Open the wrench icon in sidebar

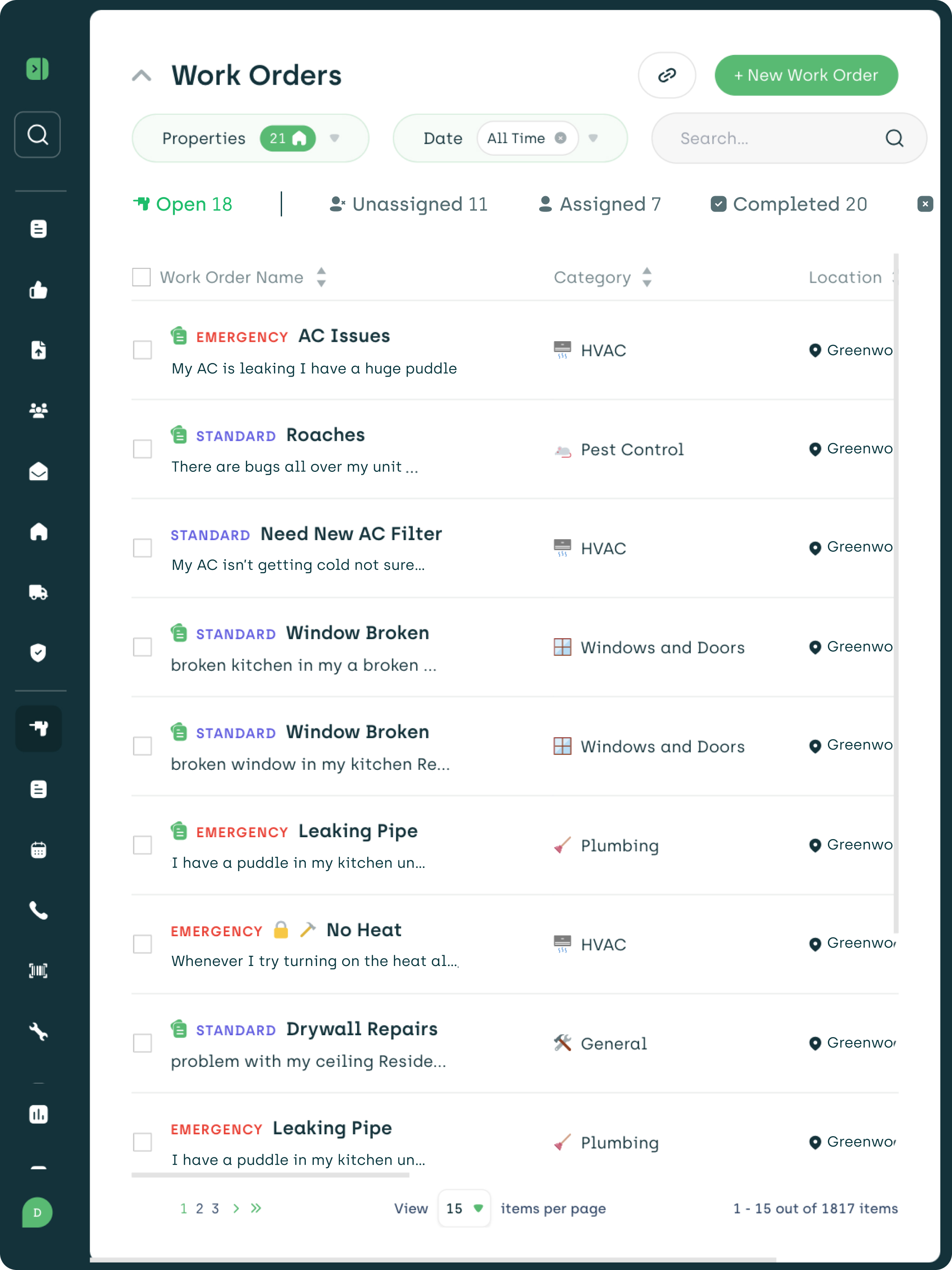[39, 1032]
